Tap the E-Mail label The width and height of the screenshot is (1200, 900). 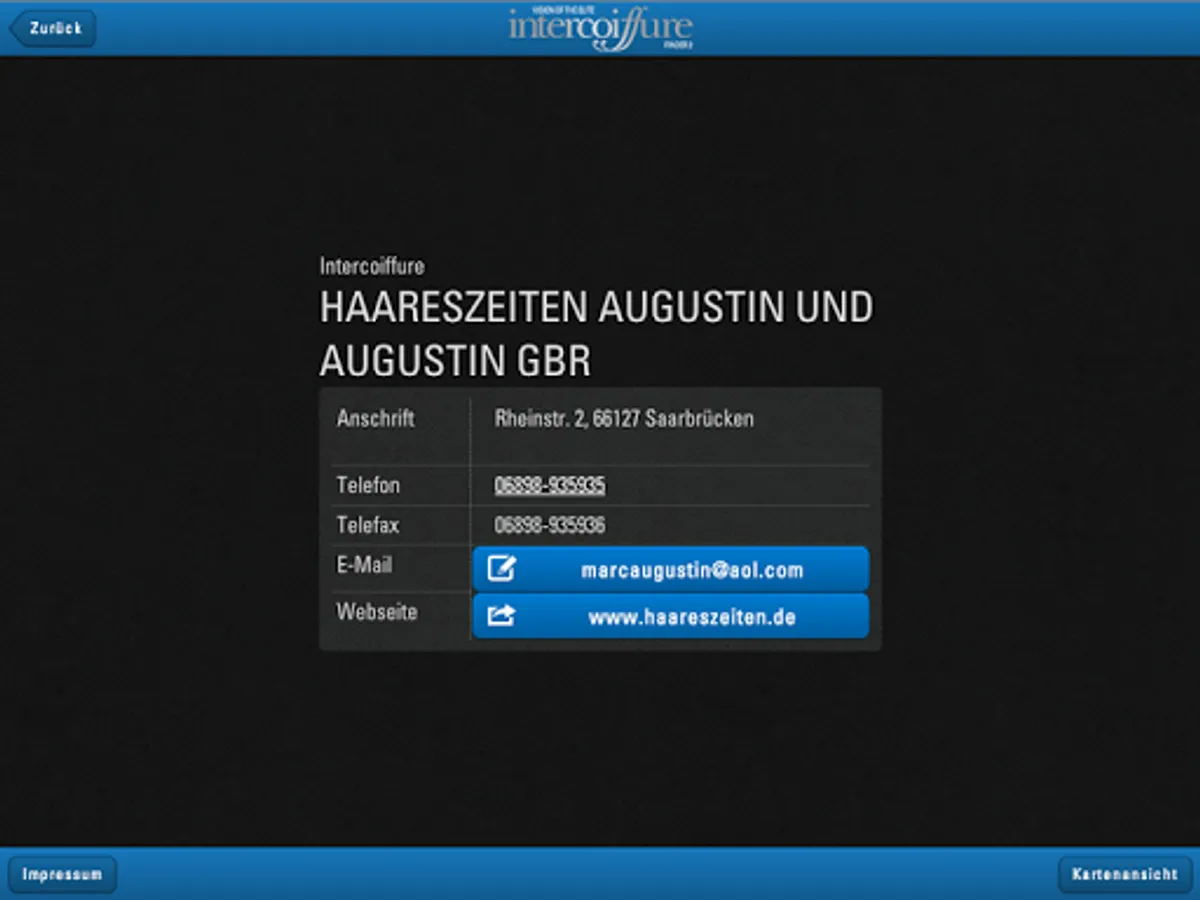(364, 565)
